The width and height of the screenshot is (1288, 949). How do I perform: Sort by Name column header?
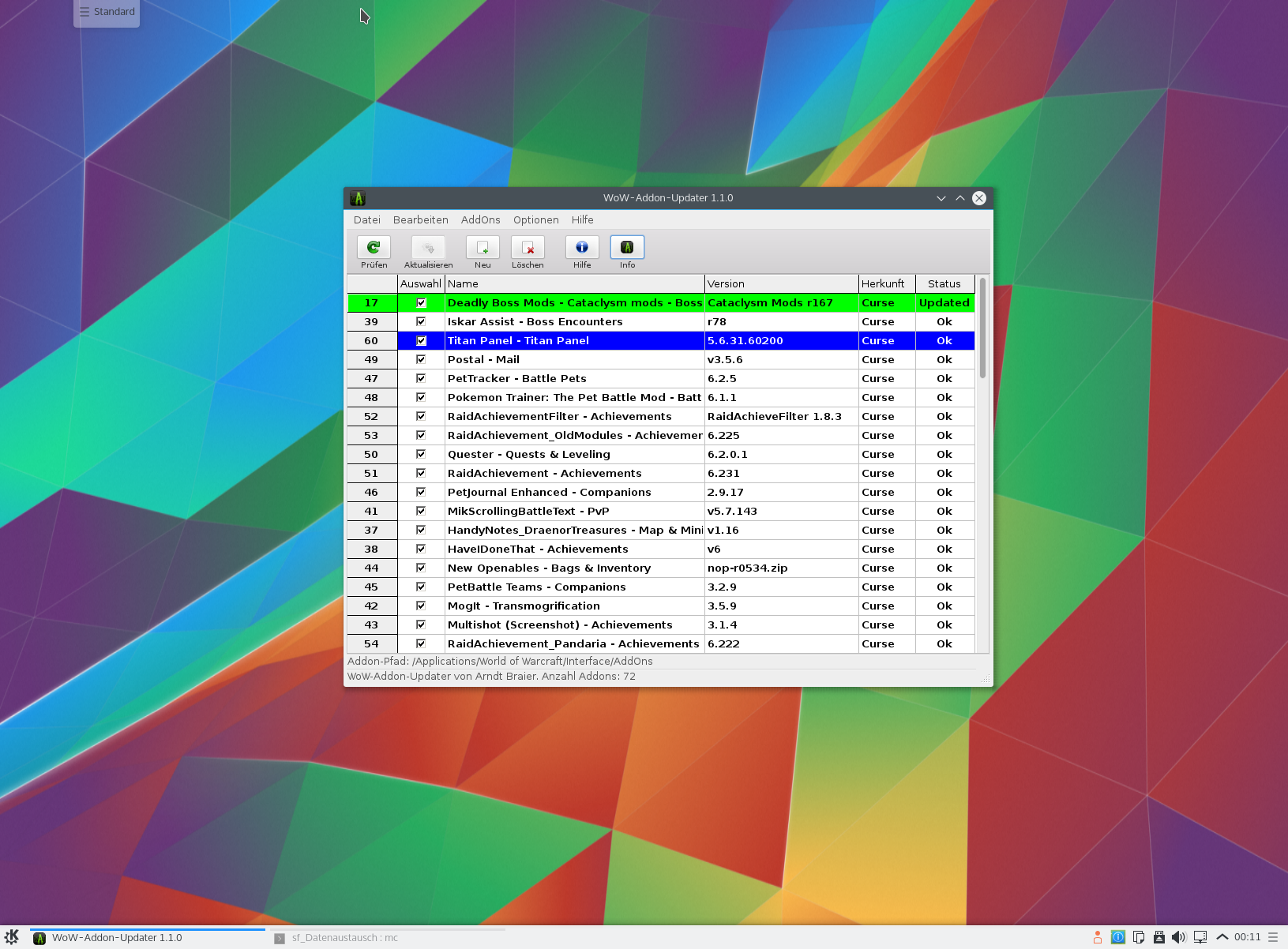[x=574, y=283]
